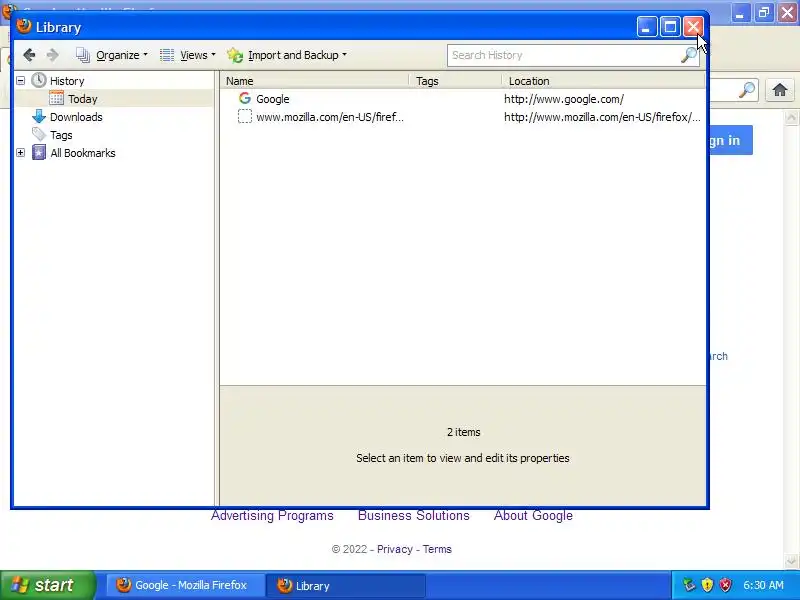Click the taskbar clock showing 6:30 AM

[x=763, y=585]
